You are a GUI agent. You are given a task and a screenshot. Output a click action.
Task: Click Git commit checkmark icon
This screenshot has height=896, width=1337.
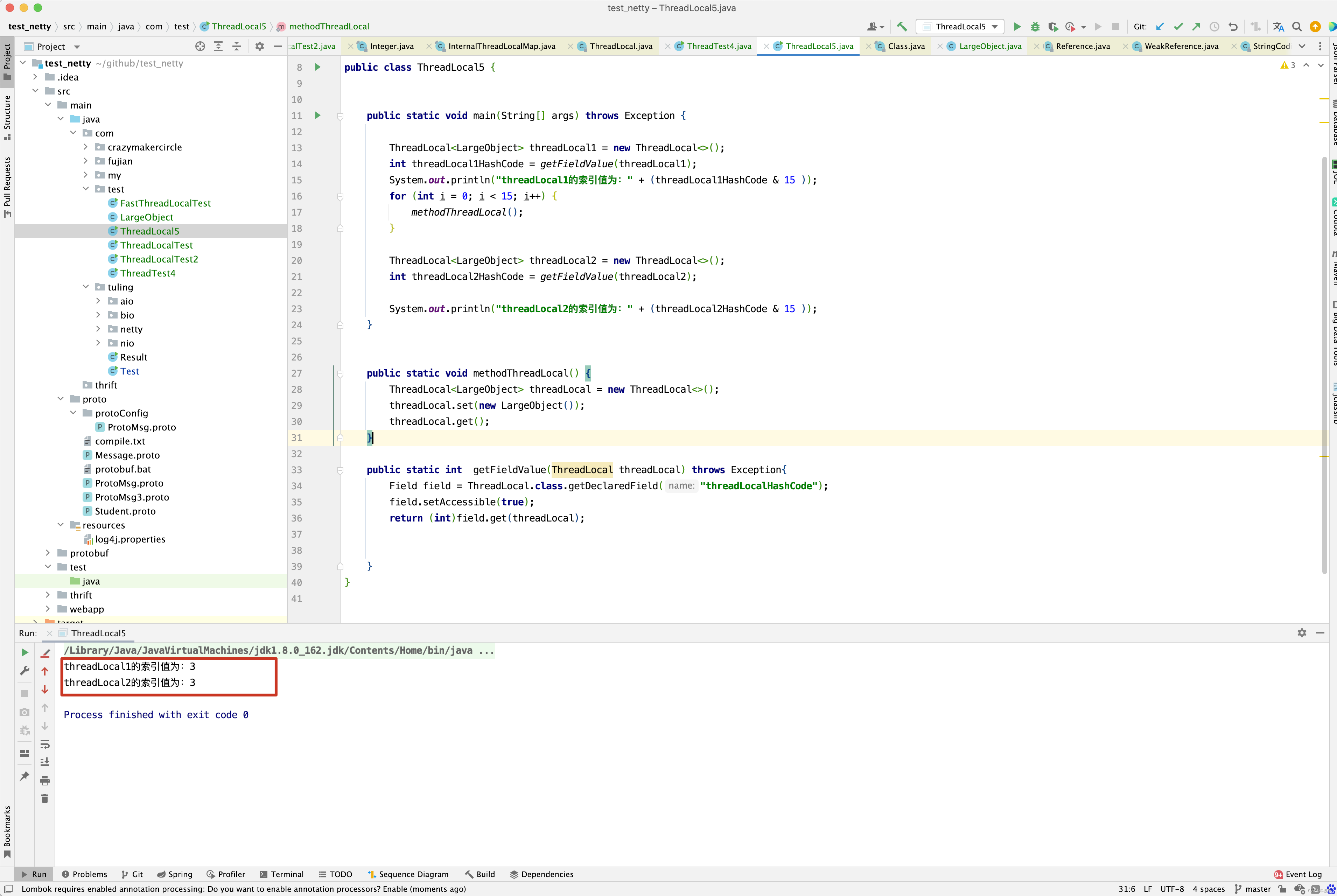click(1178, 26)
